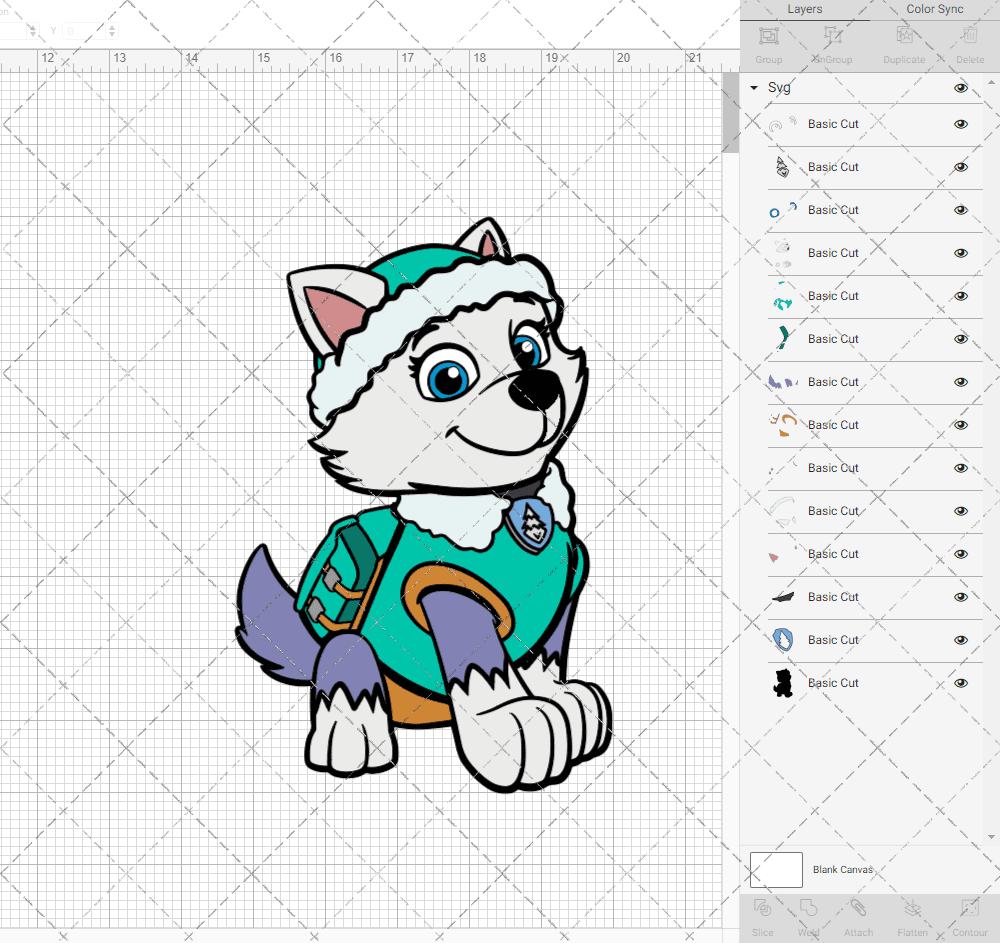Toggle visibility of blue eye ring layer

coord(960,210)
